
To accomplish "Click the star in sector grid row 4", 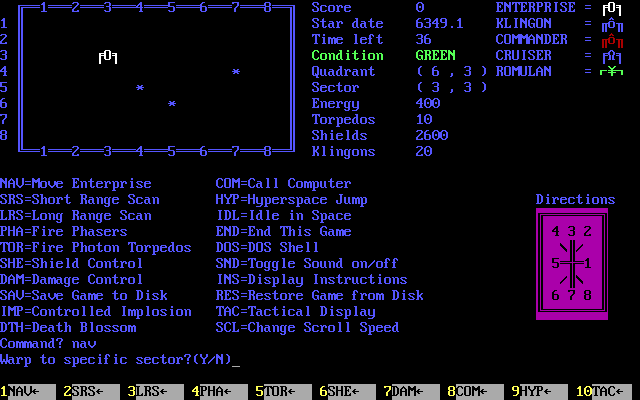I will (236, 72).
